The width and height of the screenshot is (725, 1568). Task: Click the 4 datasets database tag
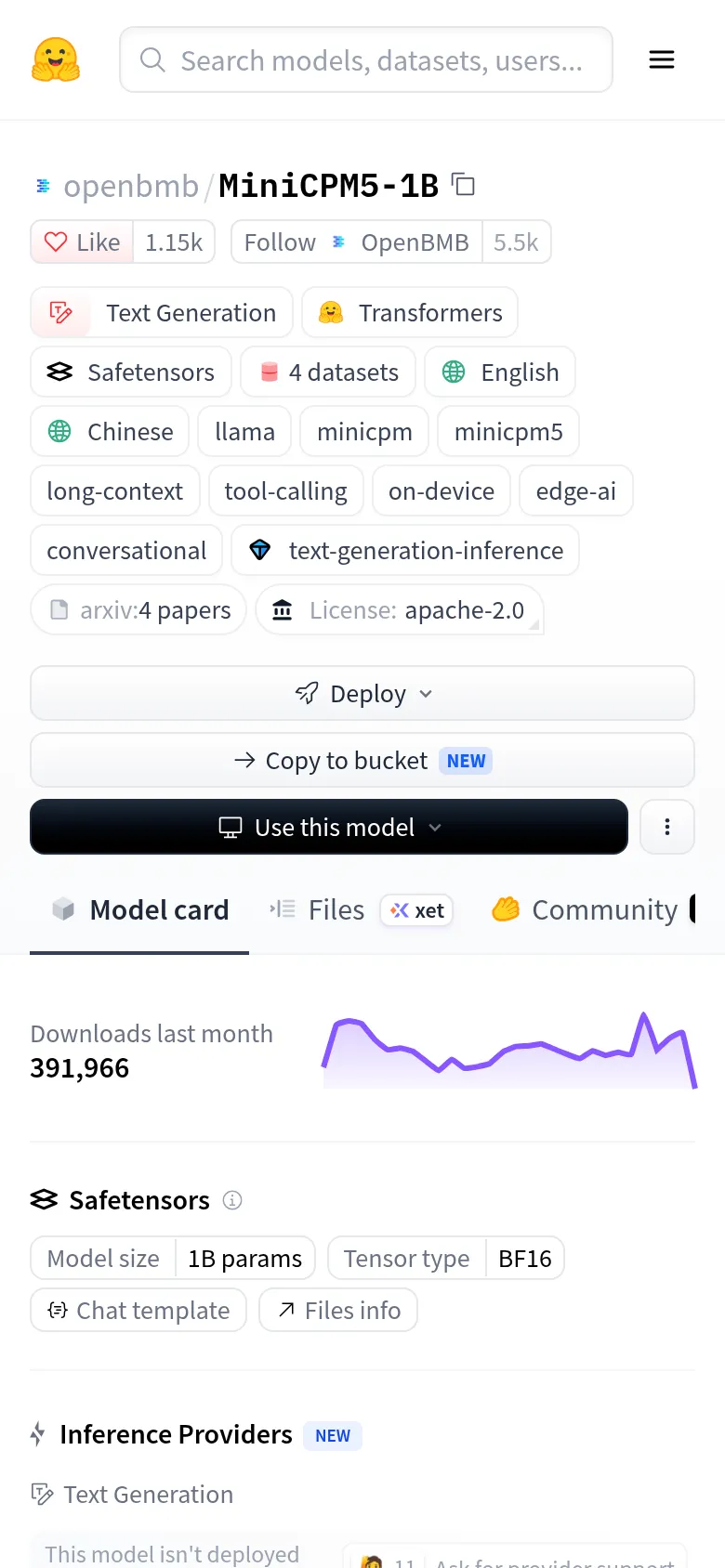click(x=328, y=372)
